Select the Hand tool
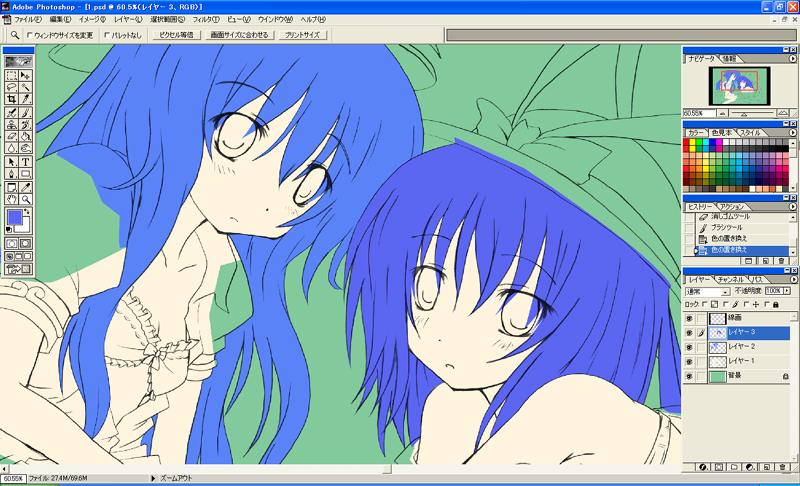This screenshot has width=800, height=486. pos(12,199)
